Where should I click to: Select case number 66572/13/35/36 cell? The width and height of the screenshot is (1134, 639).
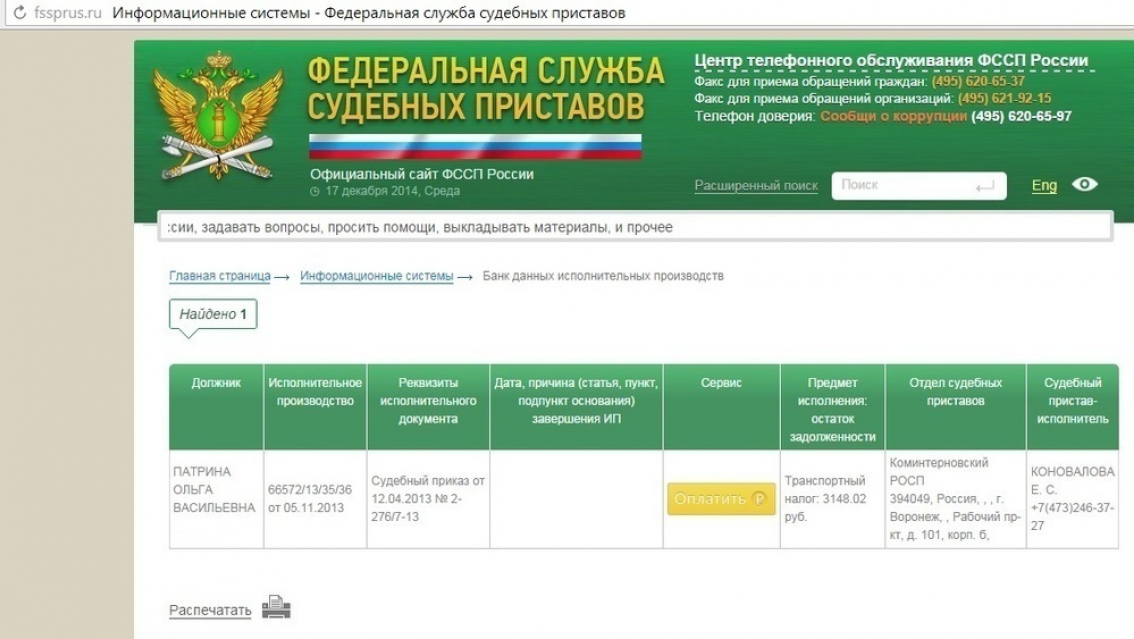point(315,499)
